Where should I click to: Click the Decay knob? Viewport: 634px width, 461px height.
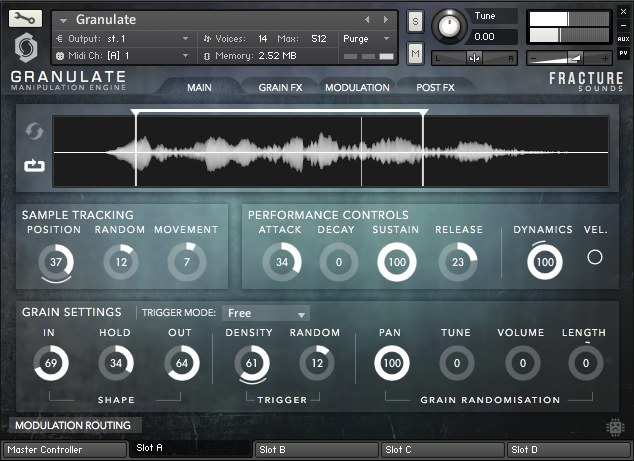tap(339, 262)
